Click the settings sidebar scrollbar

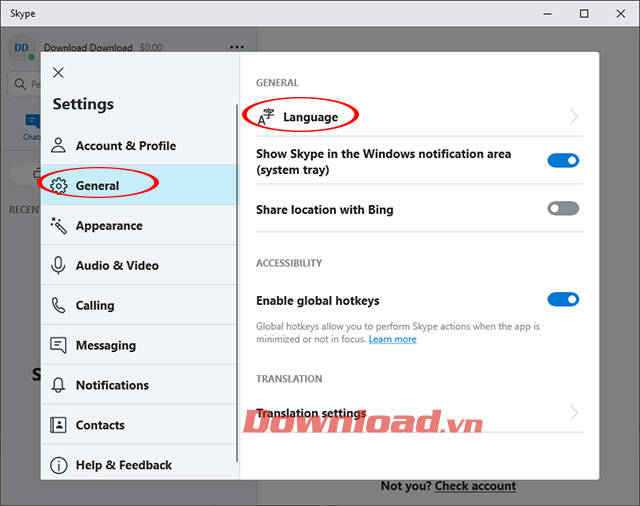237,283
